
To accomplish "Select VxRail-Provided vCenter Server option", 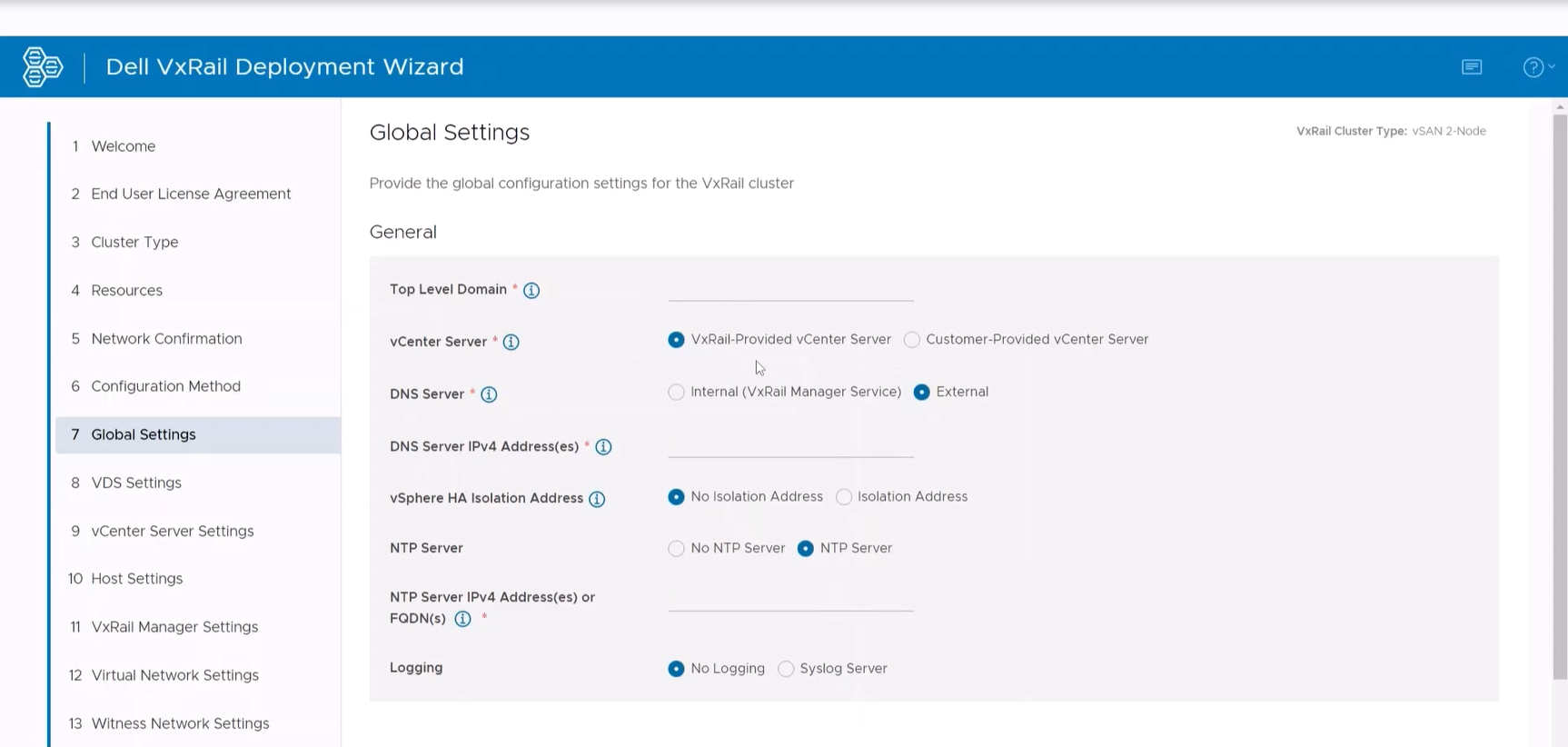I will pyautogui.click(x=676, y=340).
